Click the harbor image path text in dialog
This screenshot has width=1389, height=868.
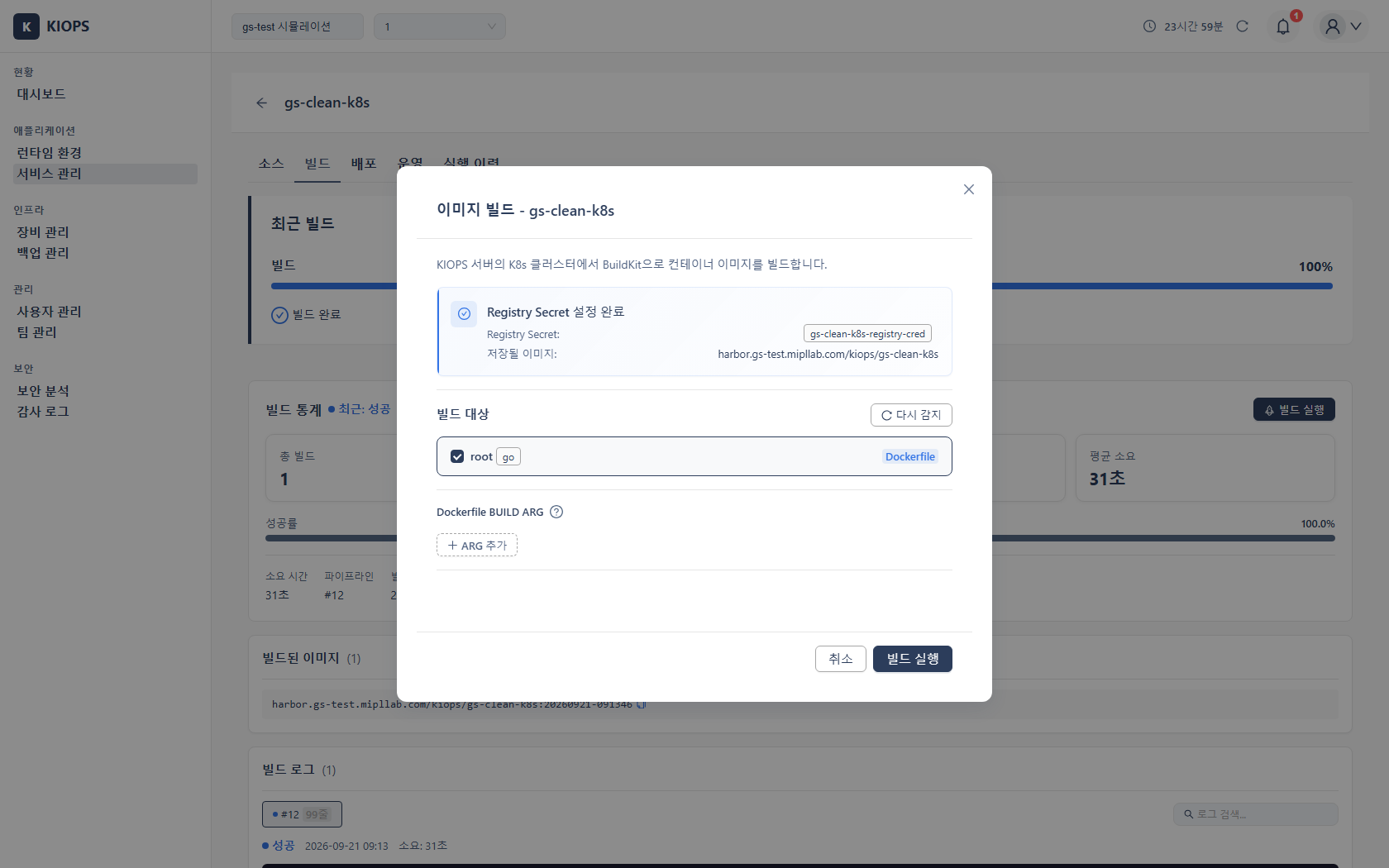pyautogui.click(x=828, y=355)
